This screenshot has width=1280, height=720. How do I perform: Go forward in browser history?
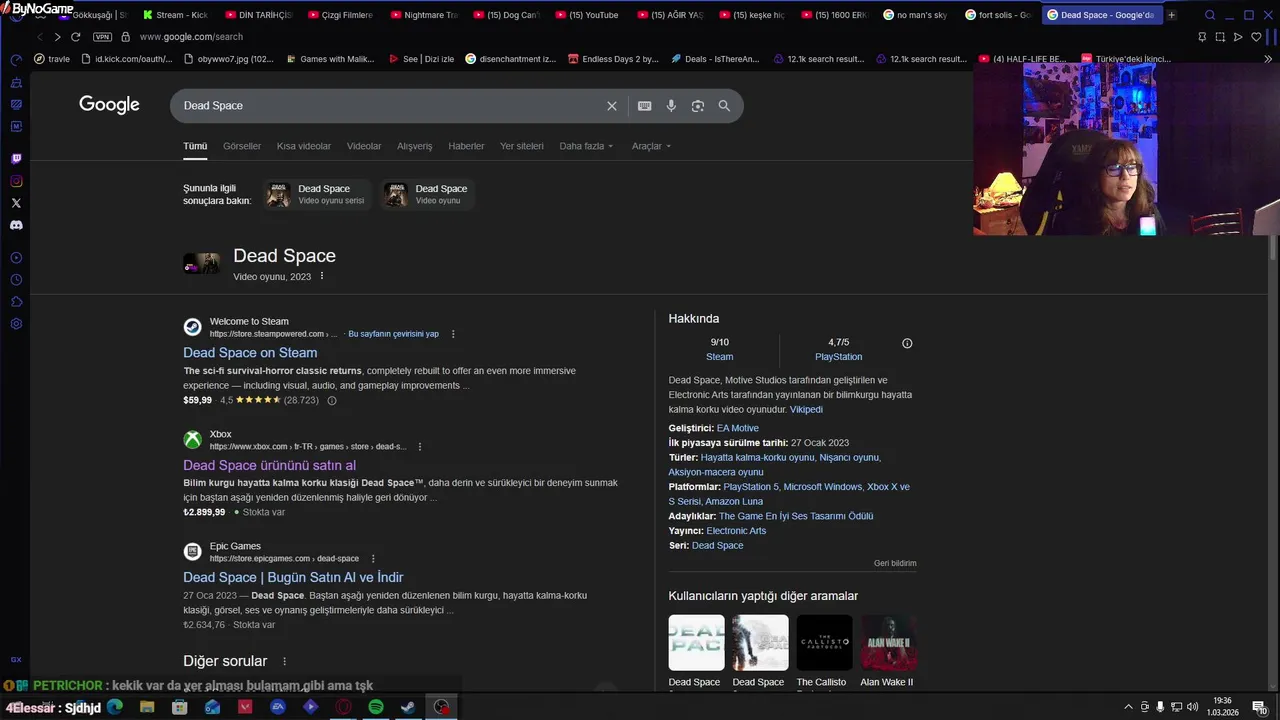[x=57, y=37]
